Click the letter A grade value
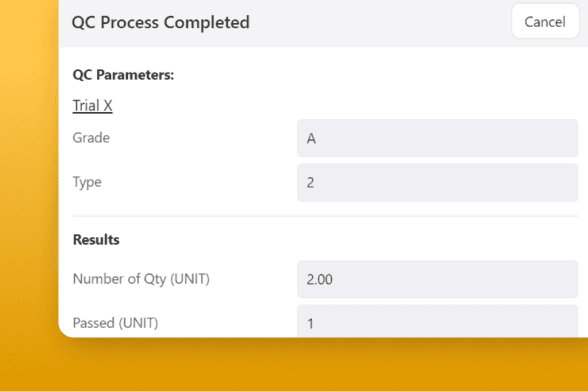This screenshot has height=392, width=588. pyautogui.click(x=311, y=139)
